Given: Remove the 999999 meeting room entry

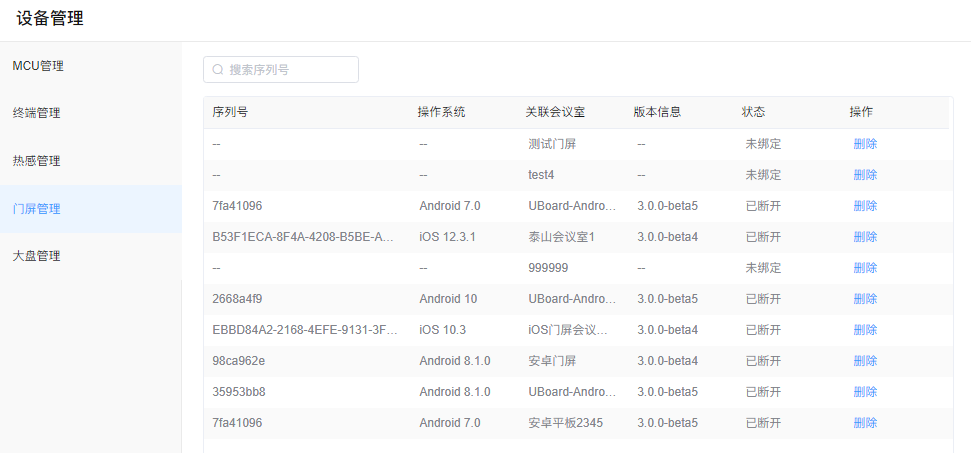Looking at the screenshot, I should coord(865,268).
